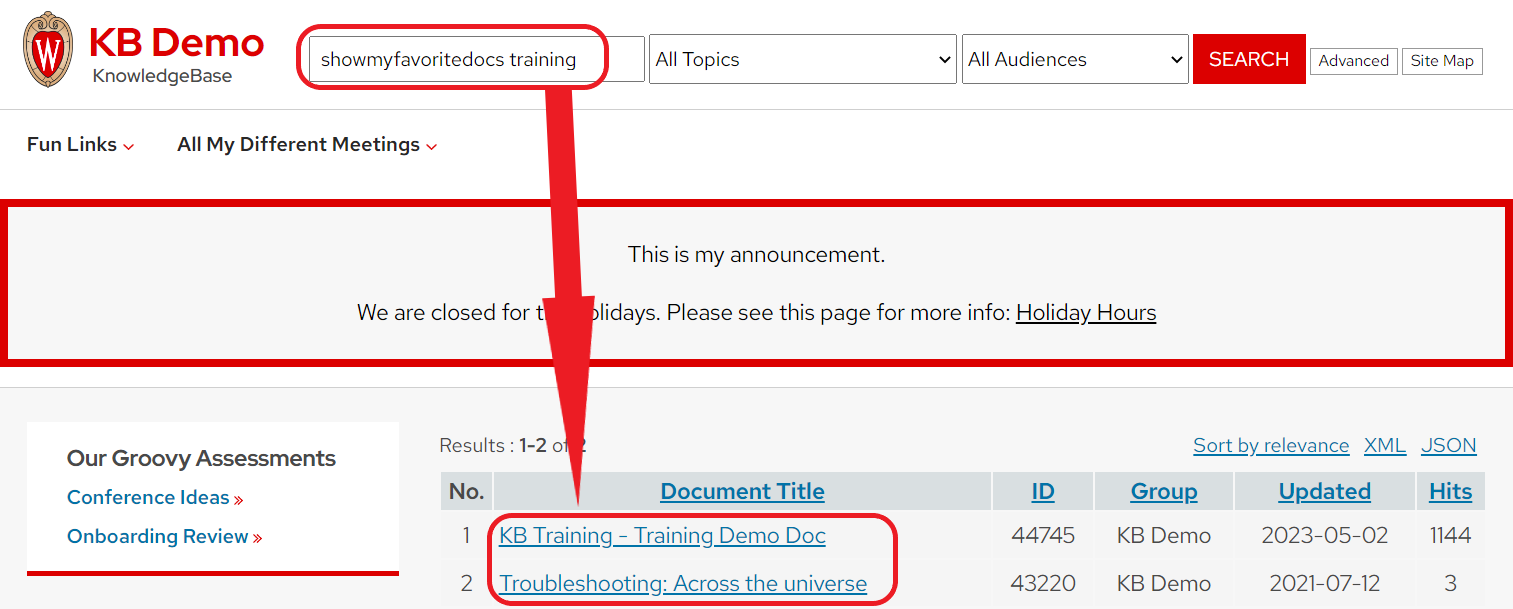1513x609 pixels.
Task: Open Troubleshooting: Across the universe document
Action: click(683, 583)
